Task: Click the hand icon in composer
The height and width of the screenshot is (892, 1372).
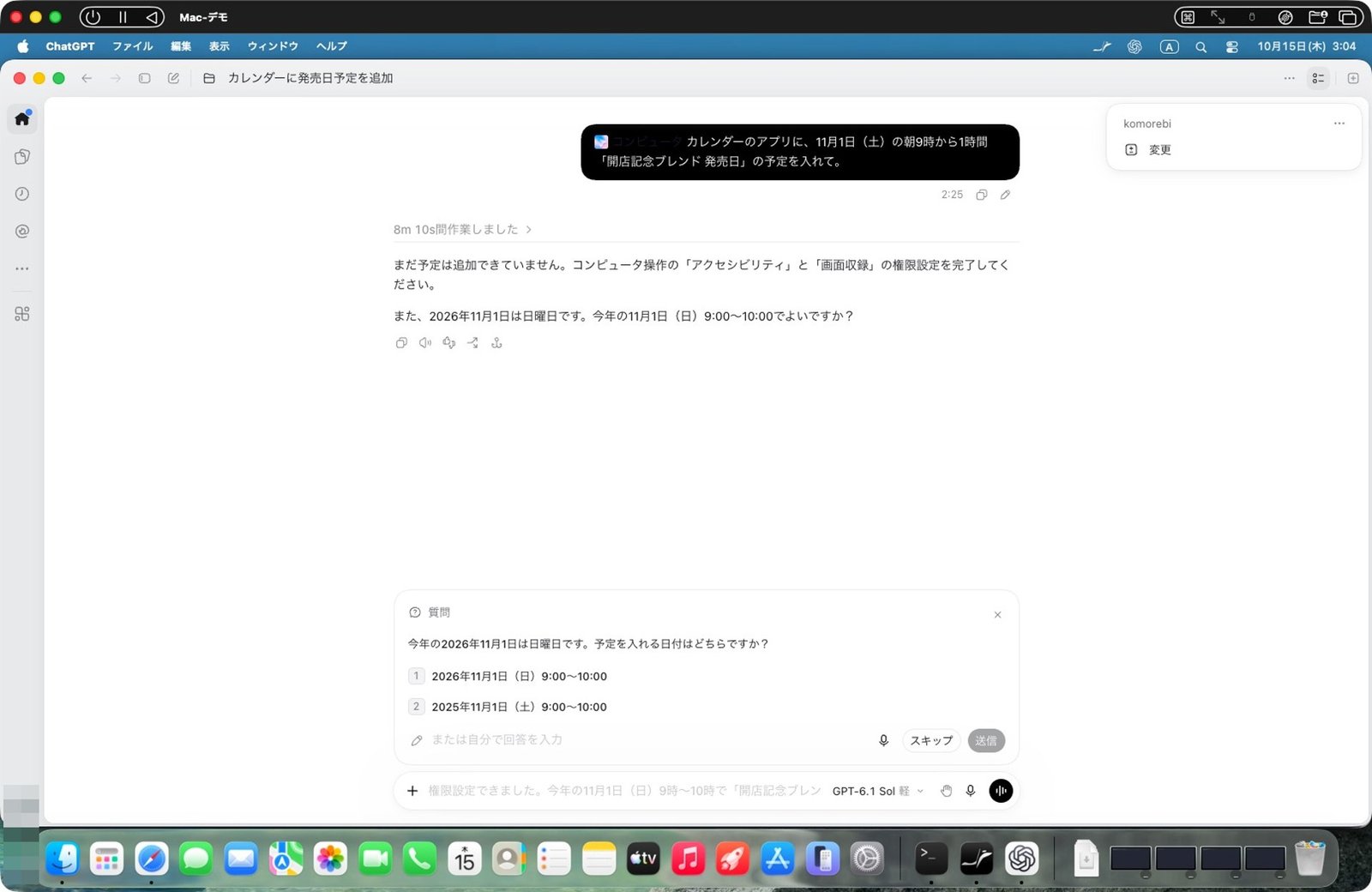Action: click(x=946, y=791)
